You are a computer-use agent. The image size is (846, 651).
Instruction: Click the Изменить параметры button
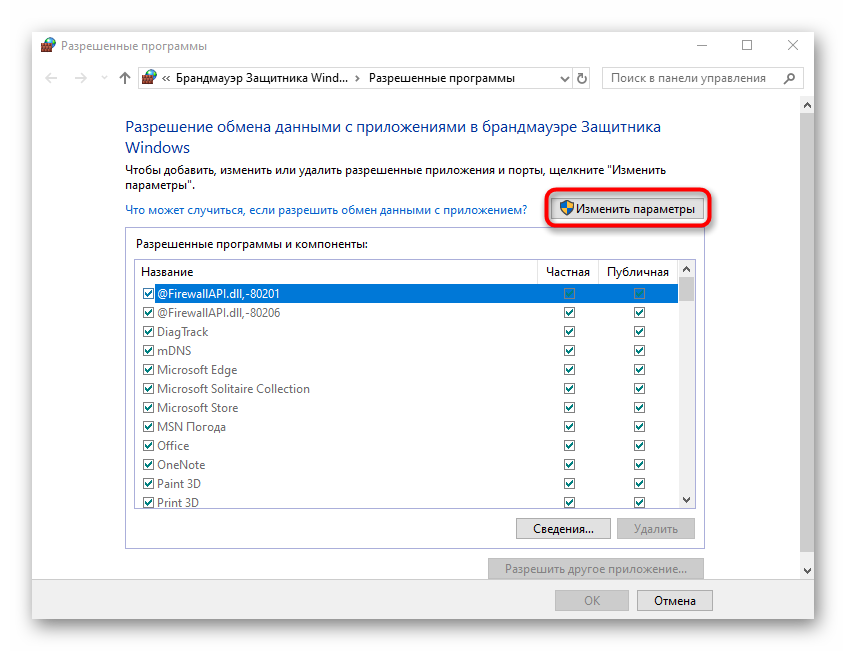[x=627, y=209]
